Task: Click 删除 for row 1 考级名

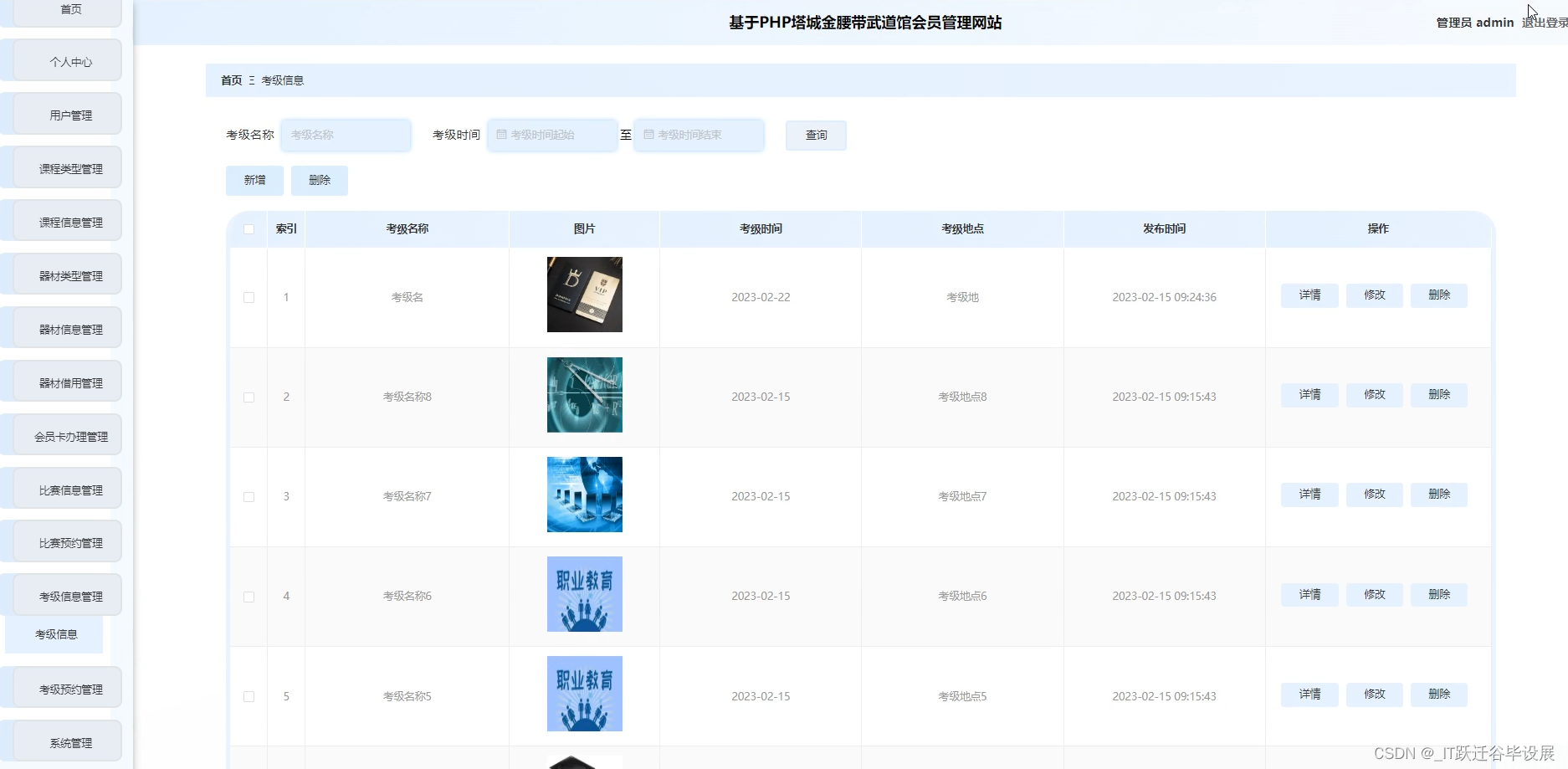Action: 1439,295
